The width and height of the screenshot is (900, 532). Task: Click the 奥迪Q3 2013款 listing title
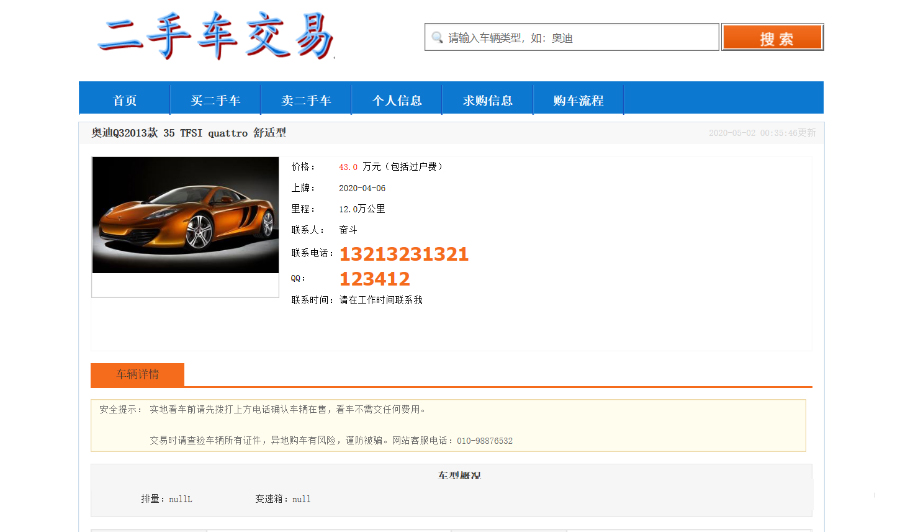[x=189, y=133]
